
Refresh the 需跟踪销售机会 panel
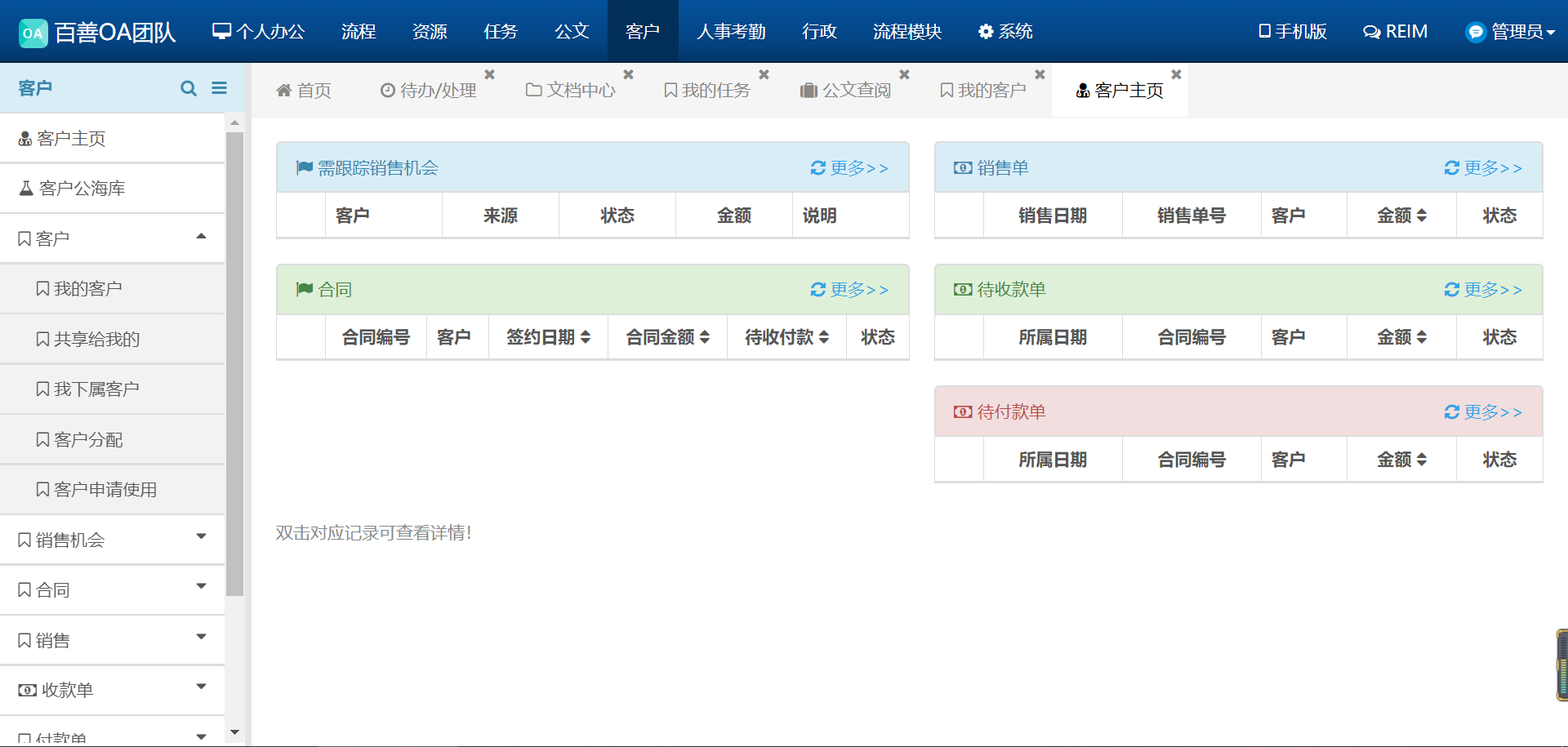(x=817, y=168)
